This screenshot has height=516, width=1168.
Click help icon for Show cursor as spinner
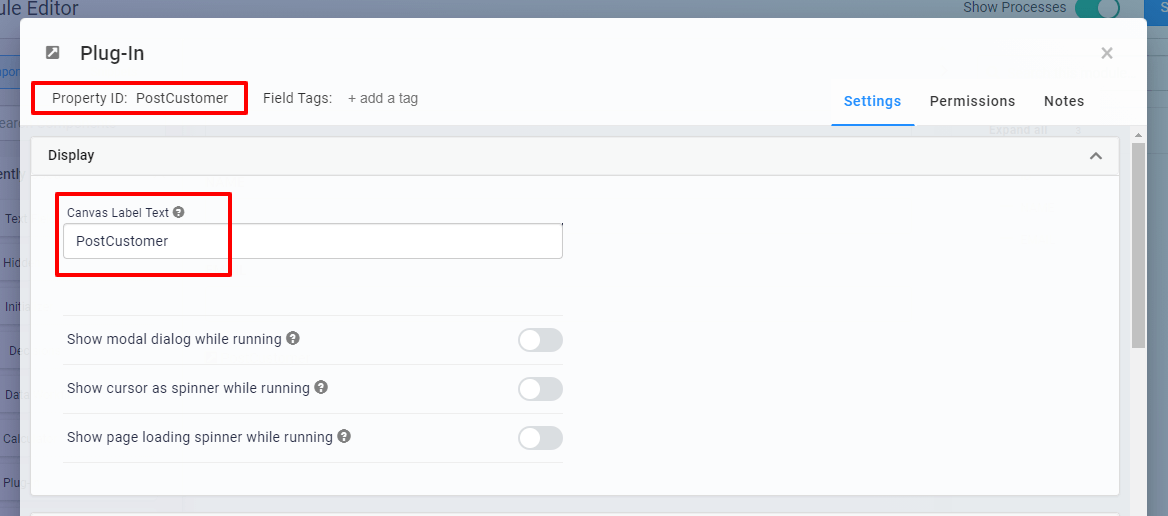click(321, 387)
